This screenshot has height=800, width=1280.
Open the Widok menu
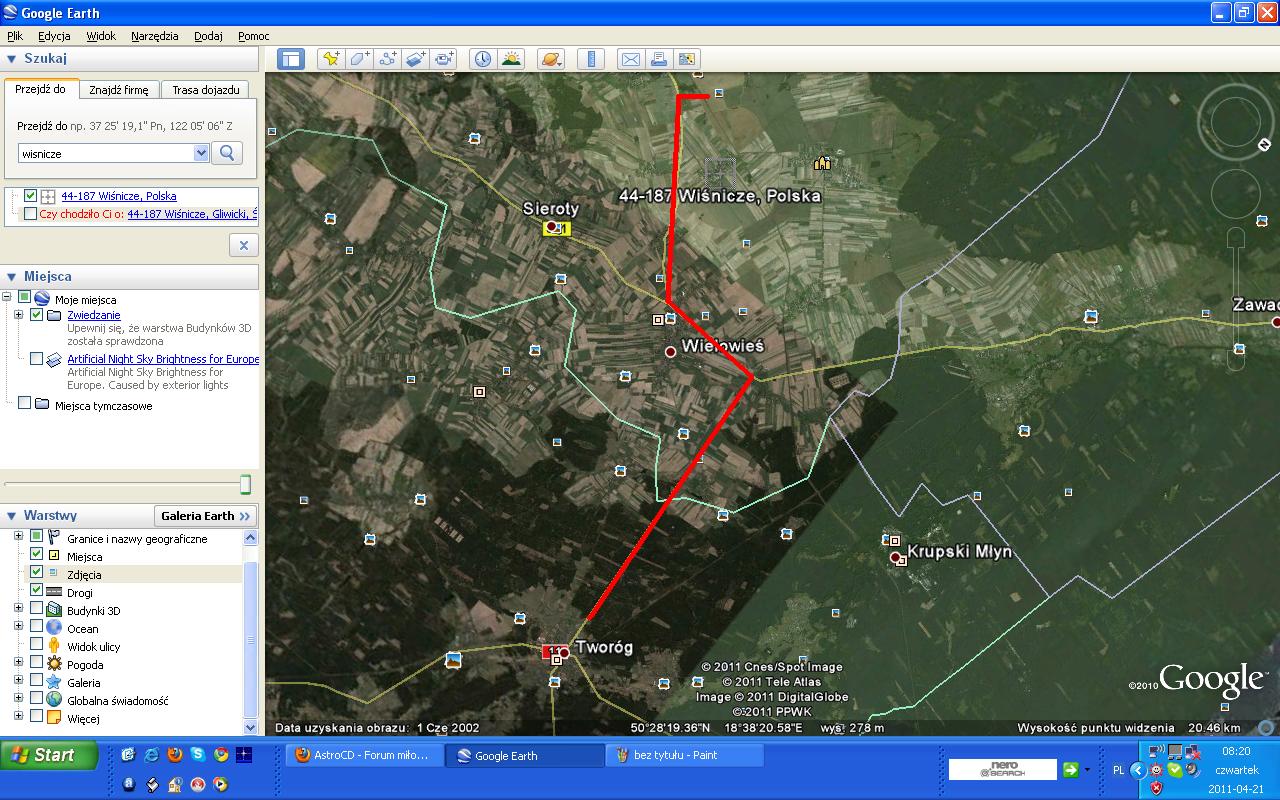point(101,36)
